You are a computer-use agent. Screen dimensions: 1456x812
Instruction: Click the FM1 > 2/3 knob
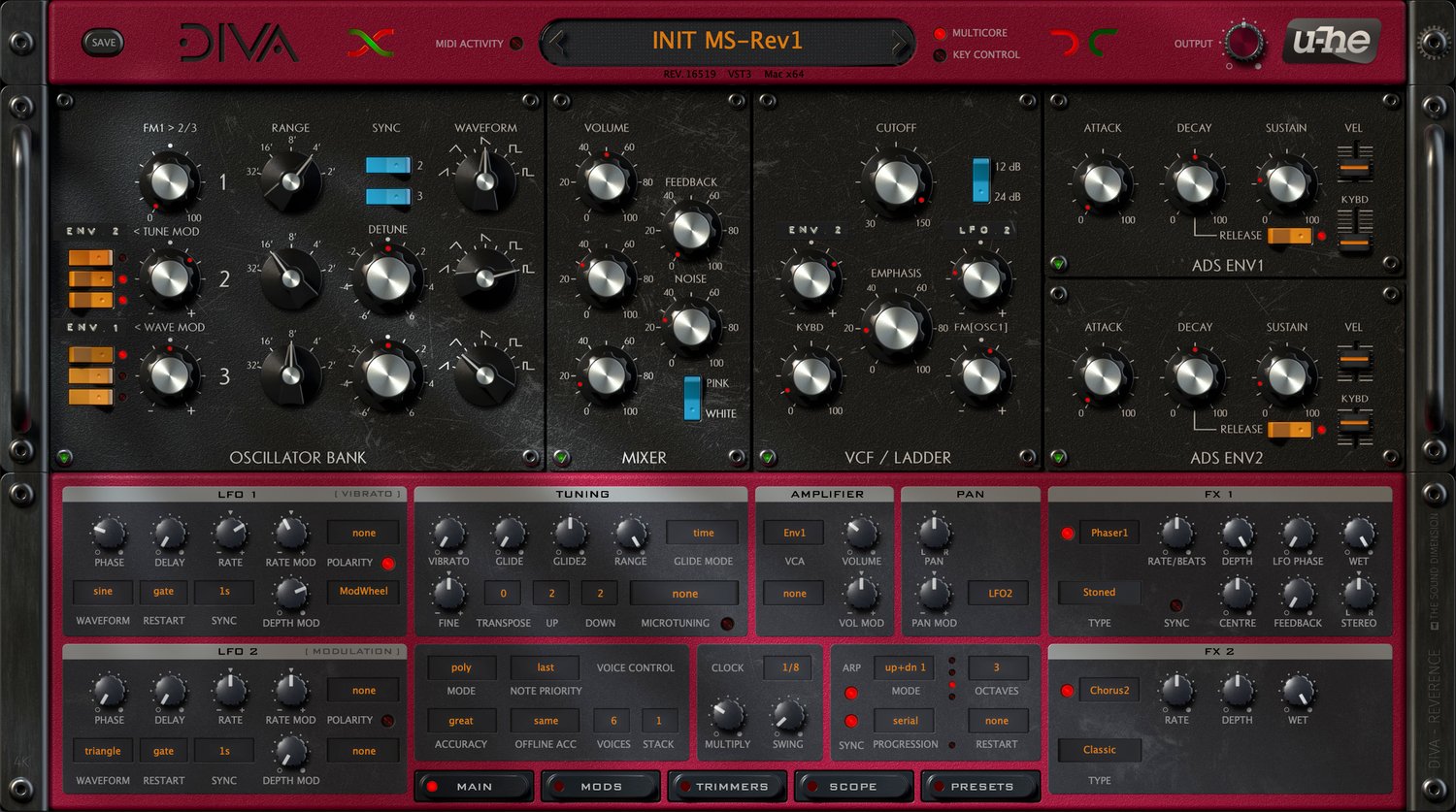click(x=169, y=180)
